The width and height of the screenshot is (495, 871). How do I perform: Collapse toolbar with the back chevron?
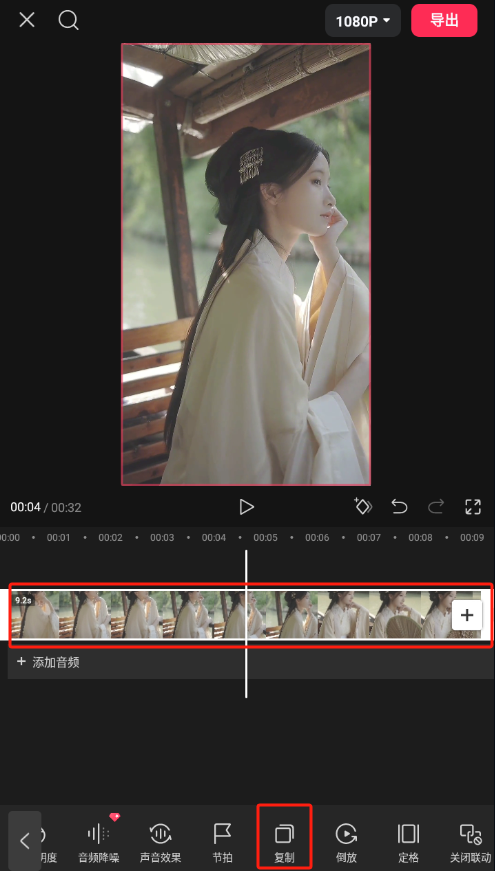(x=24, y=840)
